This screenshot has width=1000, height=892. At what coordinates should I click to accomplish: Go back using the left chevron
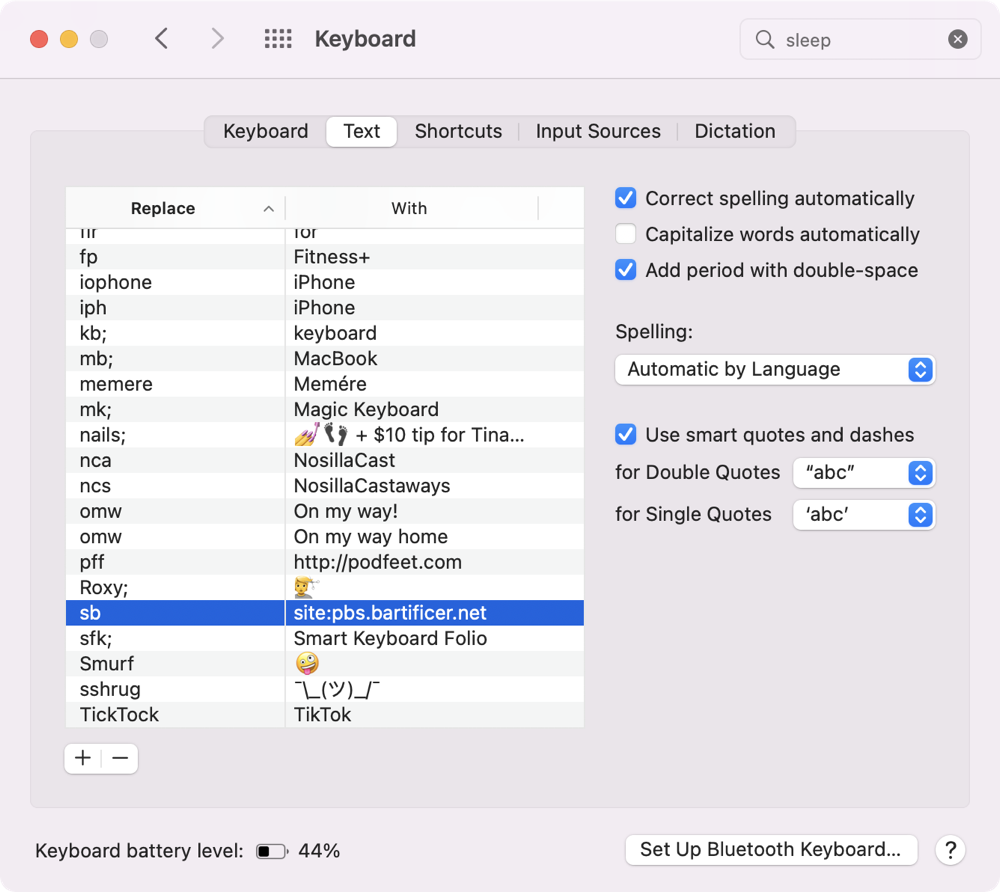tap(161, 39)
